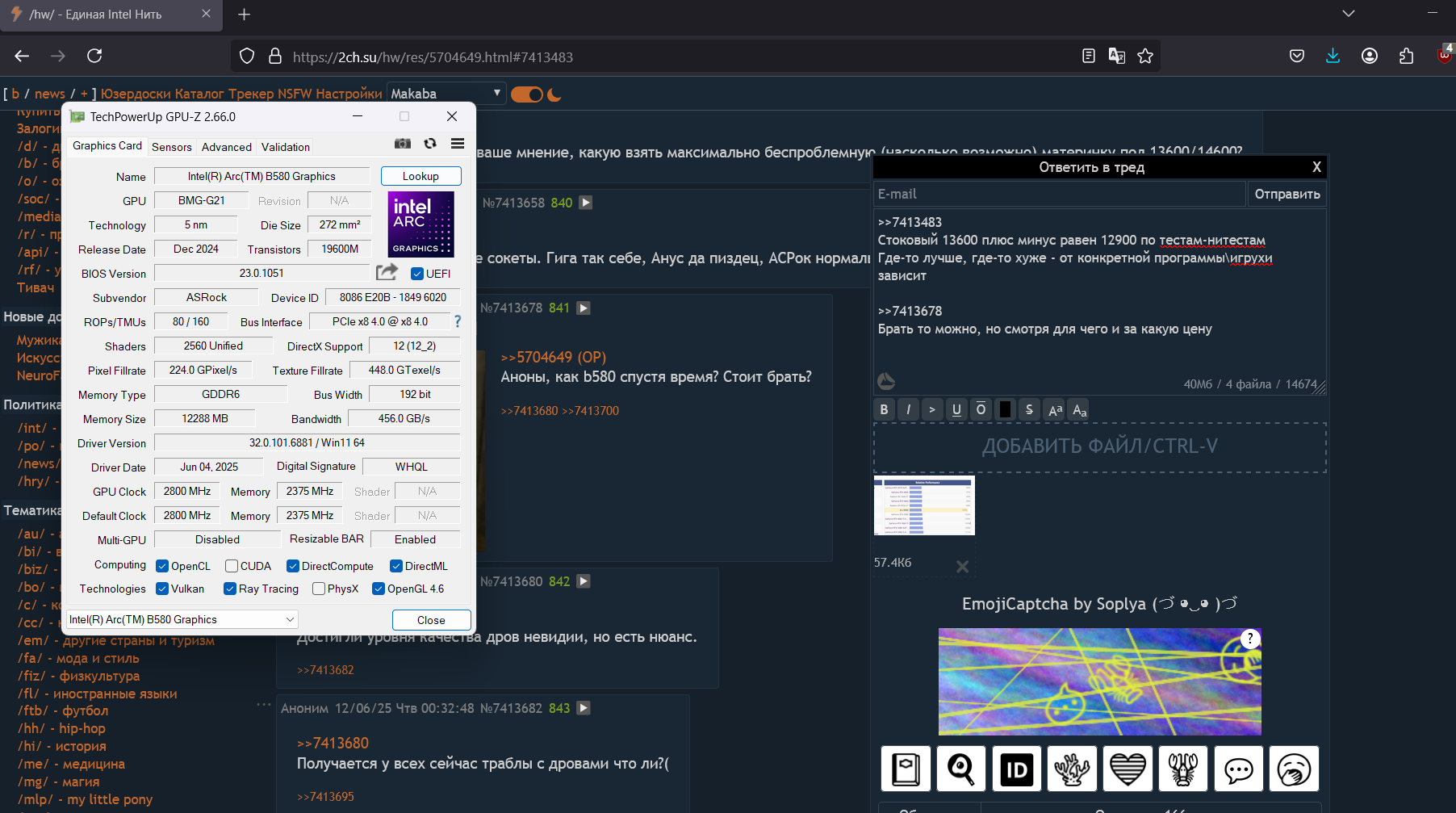1456x813 pixels.
Task: Open a new browser tab
Action: tap(244, 15)
